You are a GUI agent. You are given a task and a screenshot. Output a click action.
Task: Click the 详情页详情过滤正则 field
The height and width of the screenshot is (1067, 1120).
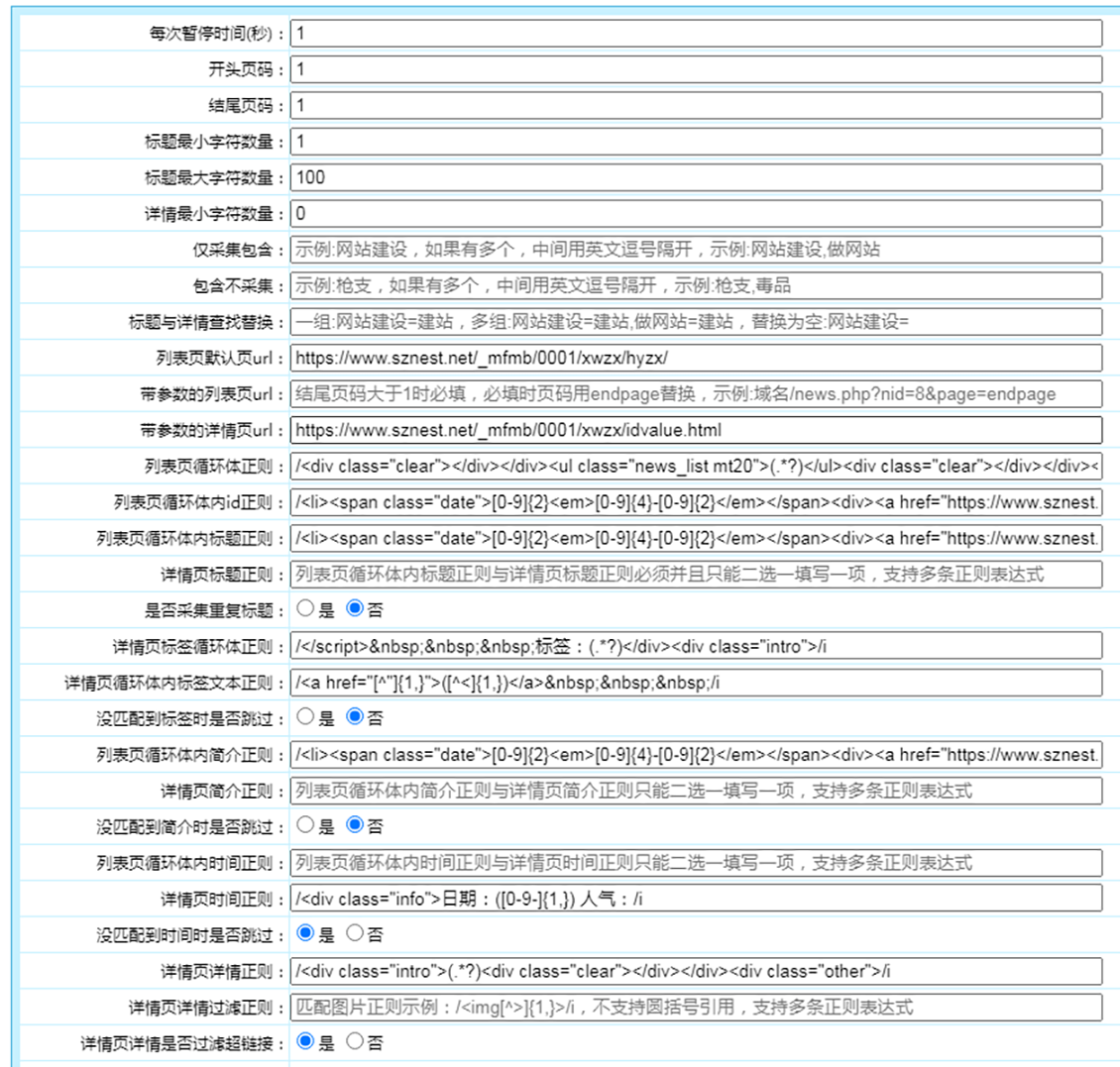[695, 1008]
